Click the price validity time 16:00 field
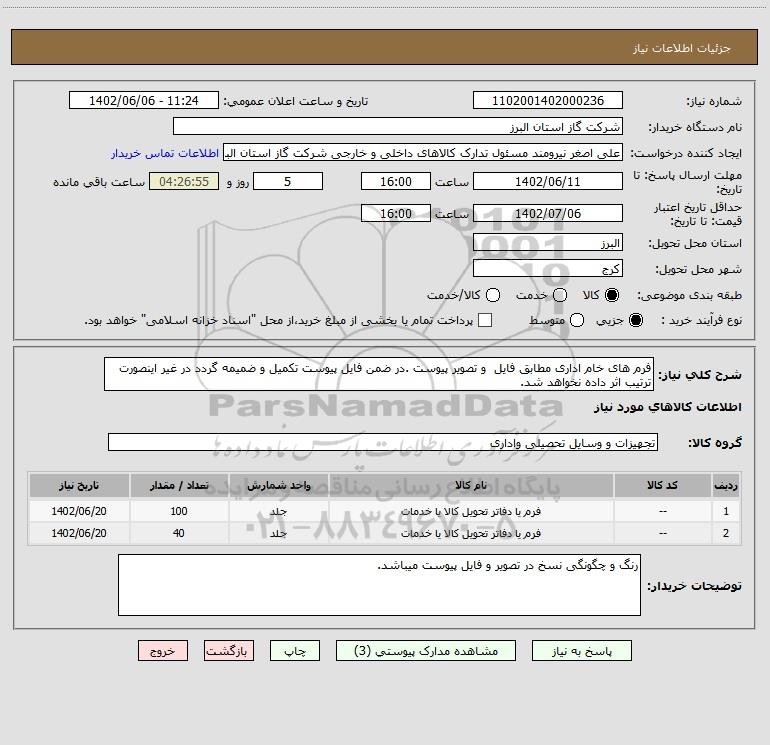Viewport: 770px width, 745px height. click(396, 213)
